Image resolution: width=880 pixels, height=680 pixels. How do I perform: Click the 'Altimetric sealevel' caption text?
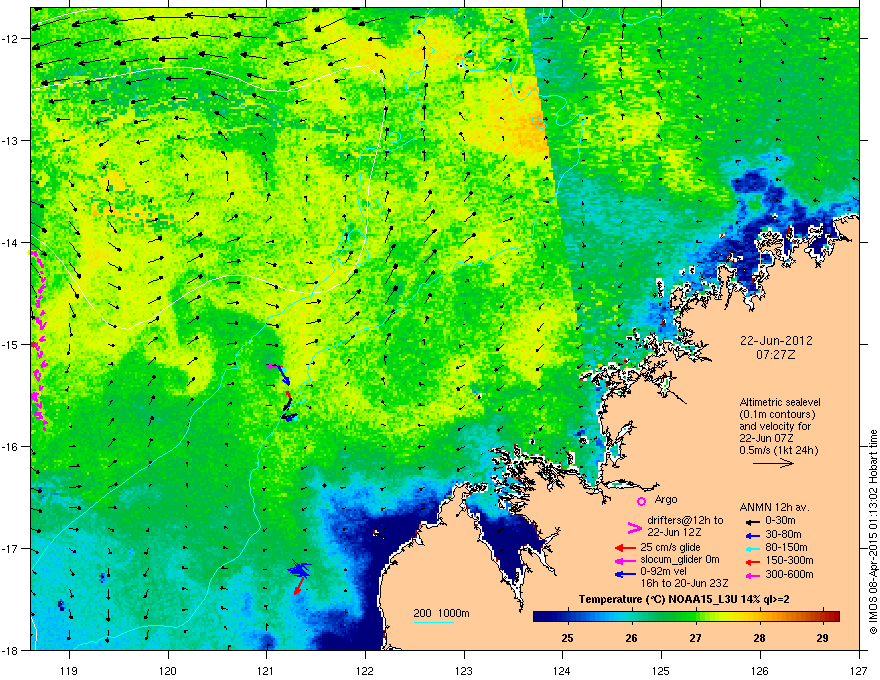point(780,402)
